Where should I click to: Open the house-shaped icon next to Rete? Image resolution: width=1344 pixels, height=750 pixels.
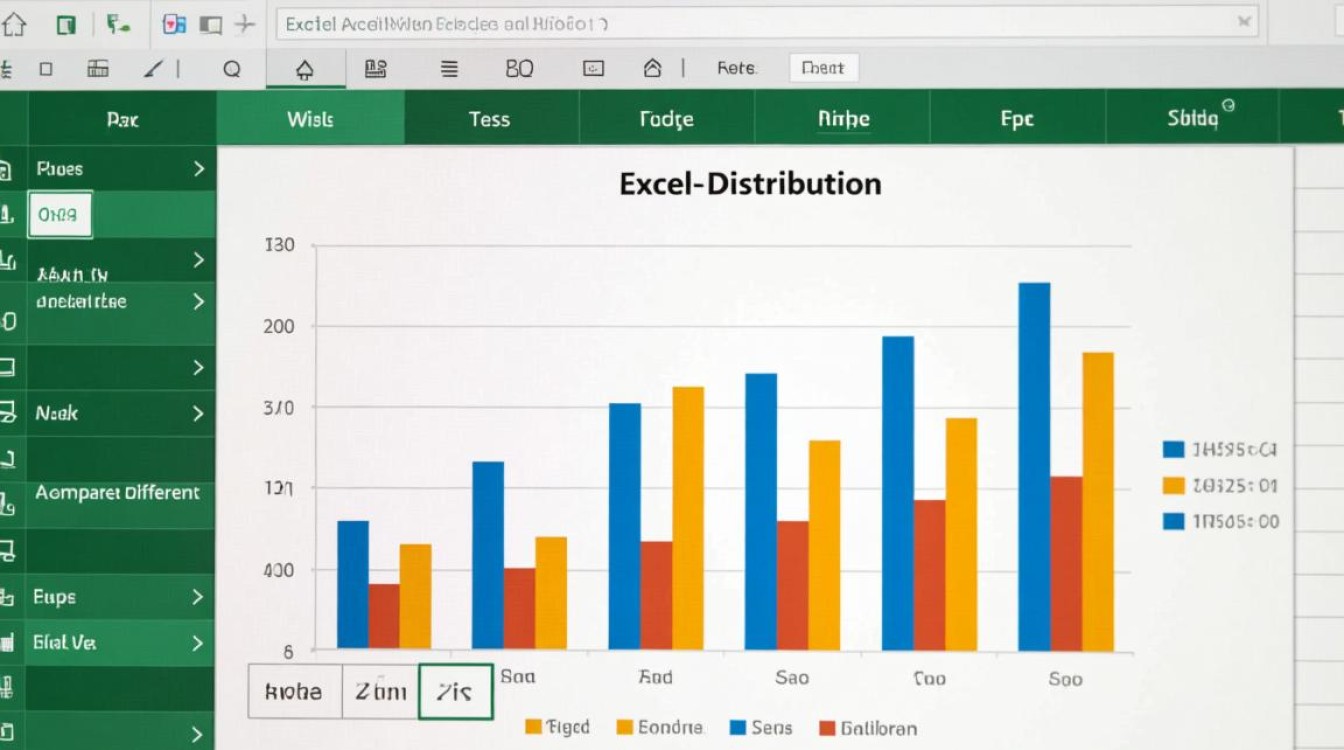click(652, 68)
